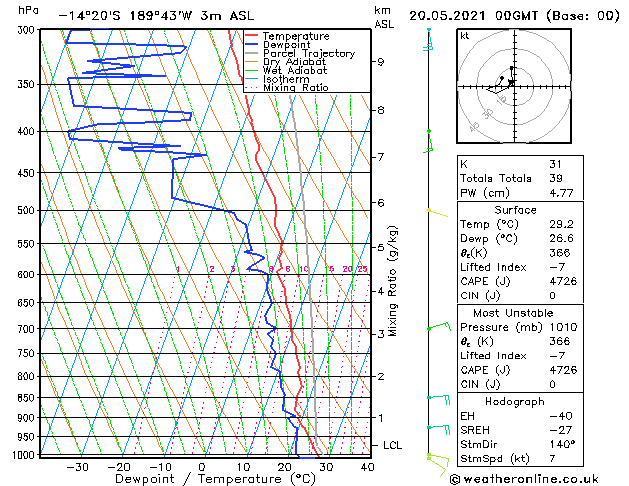The image size is (629, 486).
Task: Click the wind barb at 700 hPa
Action: [439, 326]
